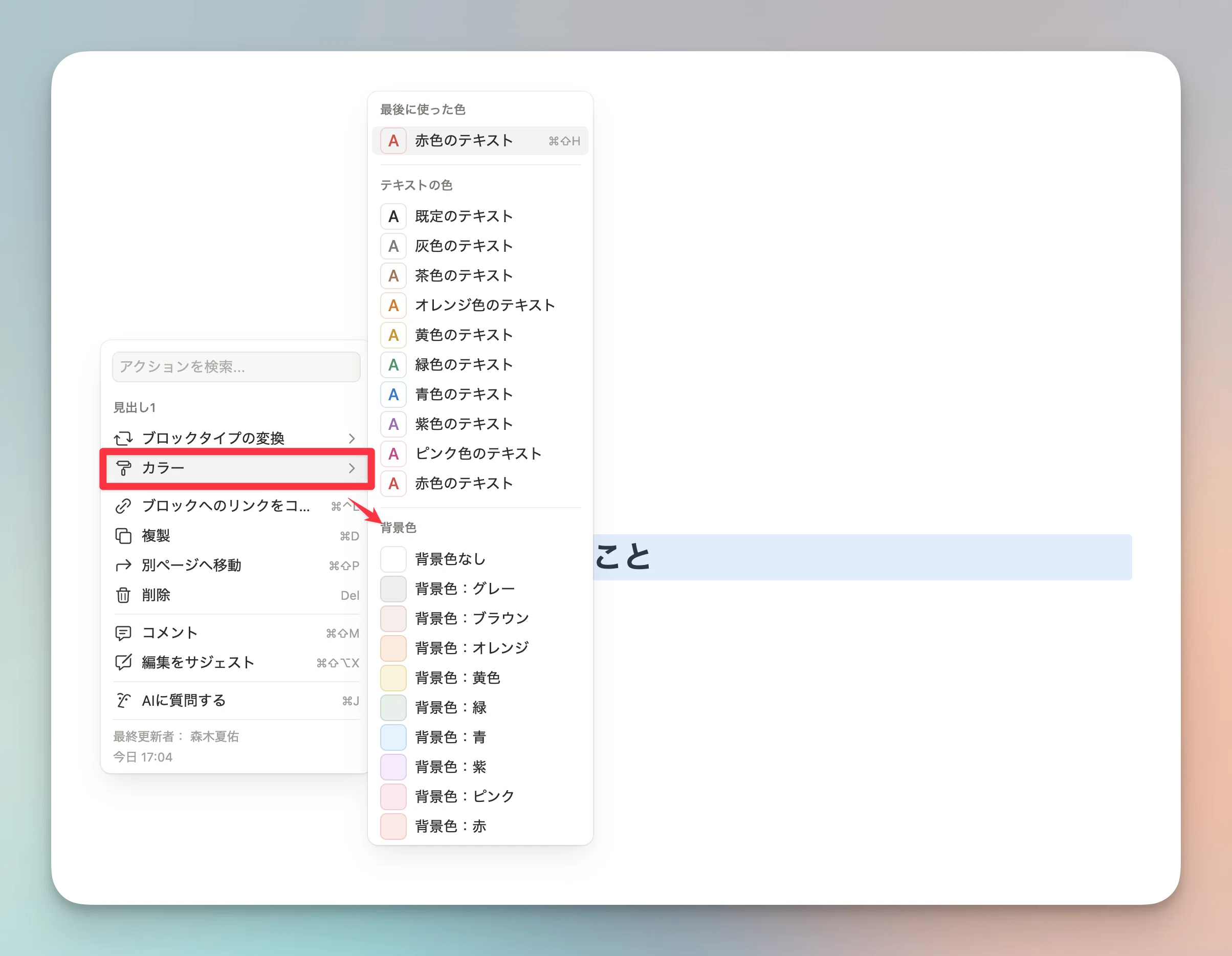Click the アクションを検索 search field
The width and height of the screenshot is (1232, 956).
[236, 367]
